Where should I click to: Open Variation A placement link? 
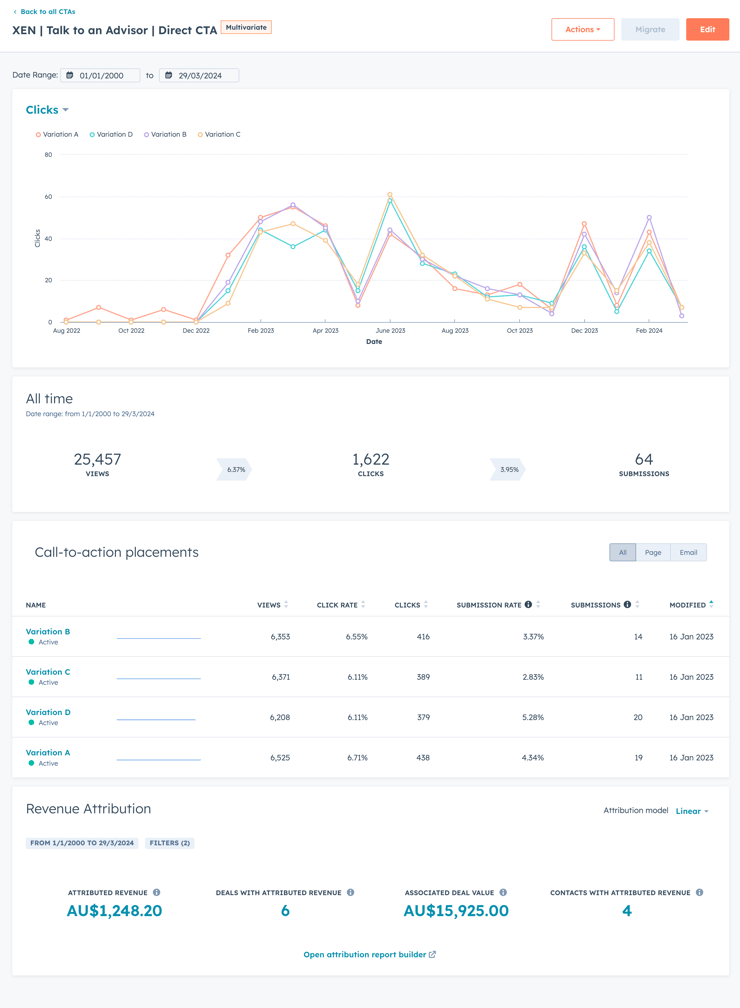48,752
